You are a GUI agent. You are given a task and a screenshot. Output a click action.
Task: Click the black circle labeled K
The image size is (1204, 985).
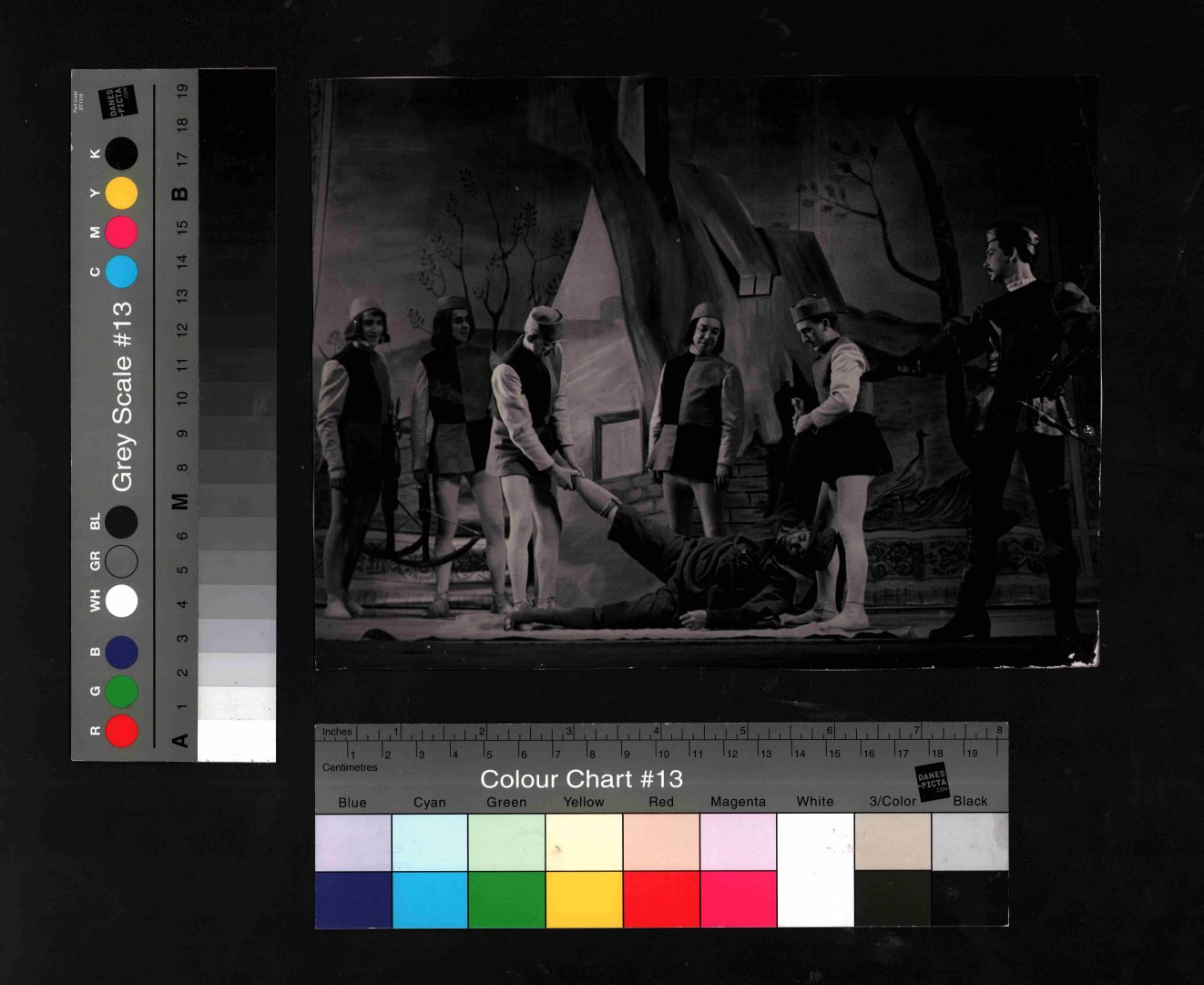point(121,154)
